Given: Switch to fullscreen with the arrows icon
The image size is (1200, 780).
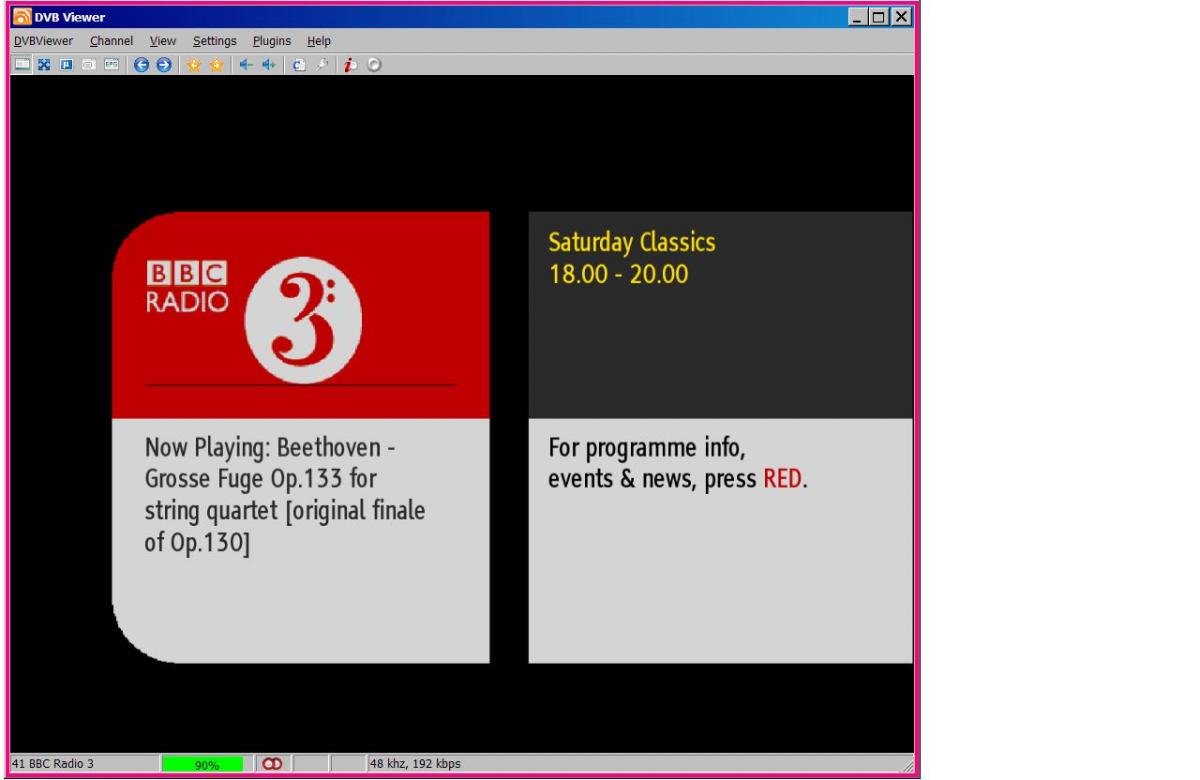Looking at the screenshot, I should coord(44,65).
